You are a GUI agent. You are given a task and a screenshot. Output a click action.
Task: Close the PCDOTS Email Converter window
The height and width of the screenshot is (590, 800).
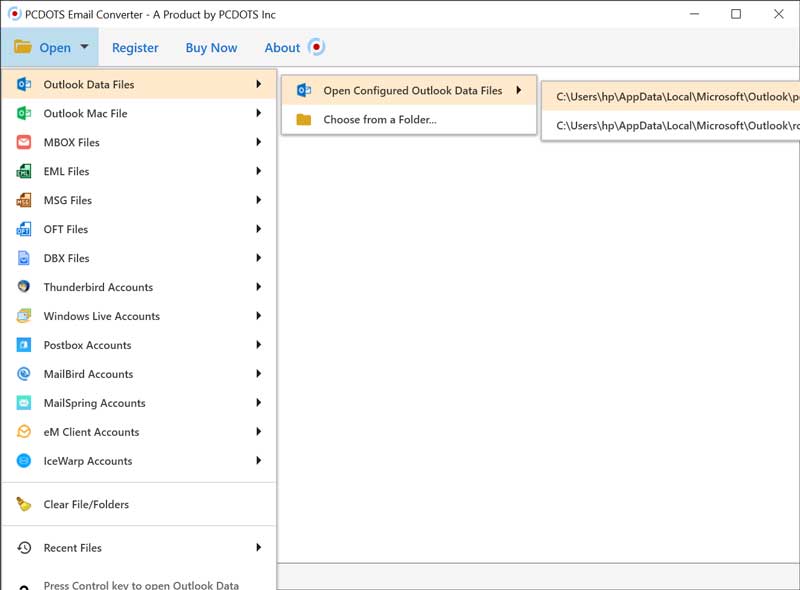point(779,14)
